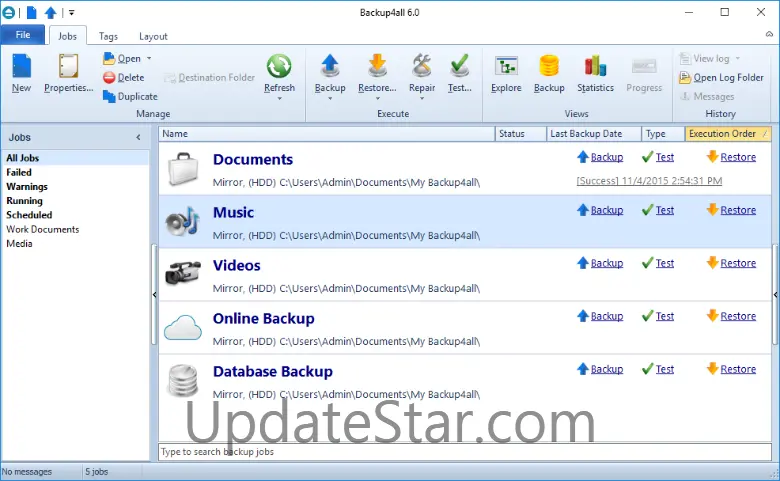Show Running jobs

pyautogui.click(x=24, y=201)
